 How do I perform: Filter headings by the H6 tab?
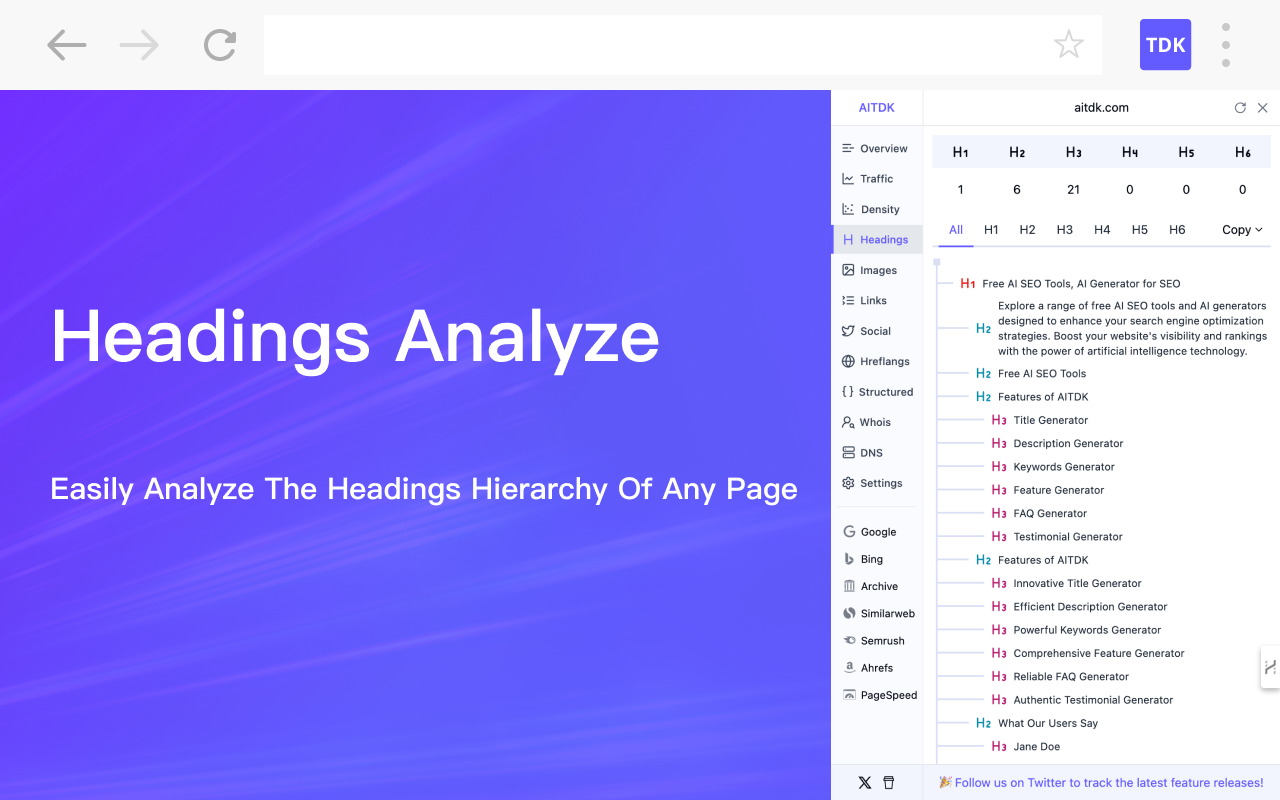[x=1177, y=230]
